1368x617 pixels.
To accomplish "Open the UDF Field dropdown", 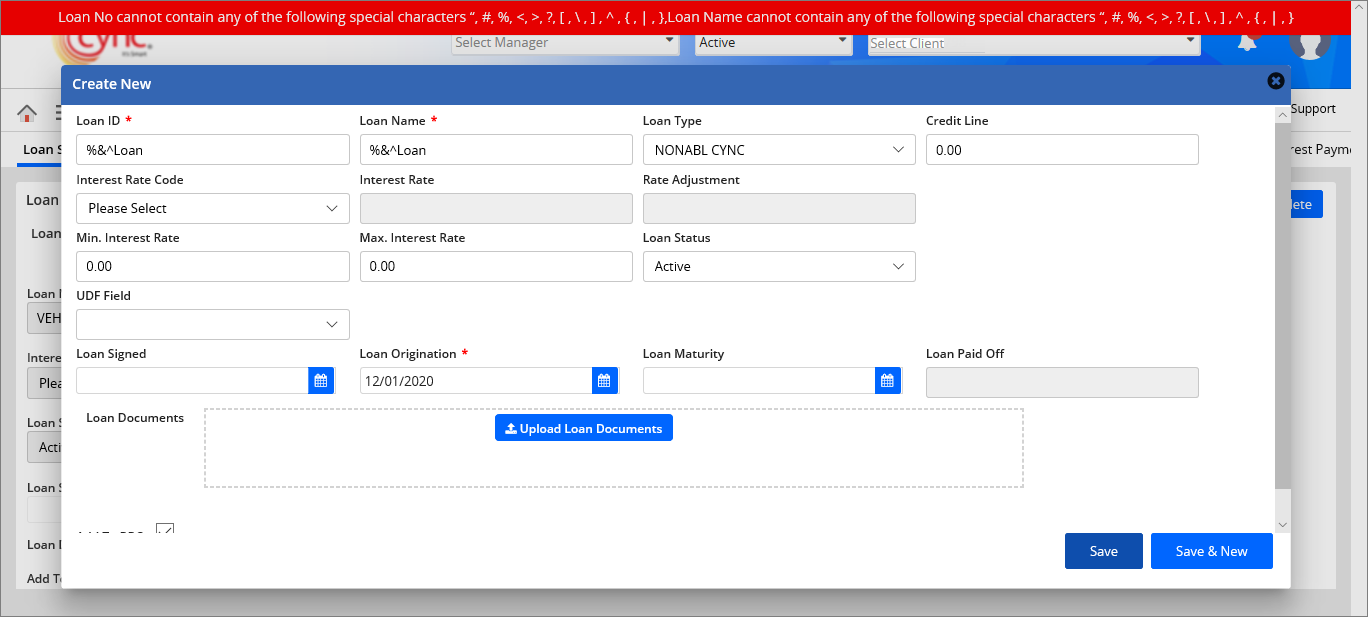I will pos(212,324).
